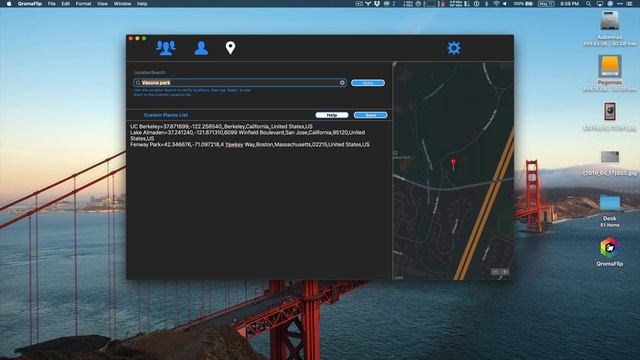Click the magnifier icon in location search

pos(138,83)
